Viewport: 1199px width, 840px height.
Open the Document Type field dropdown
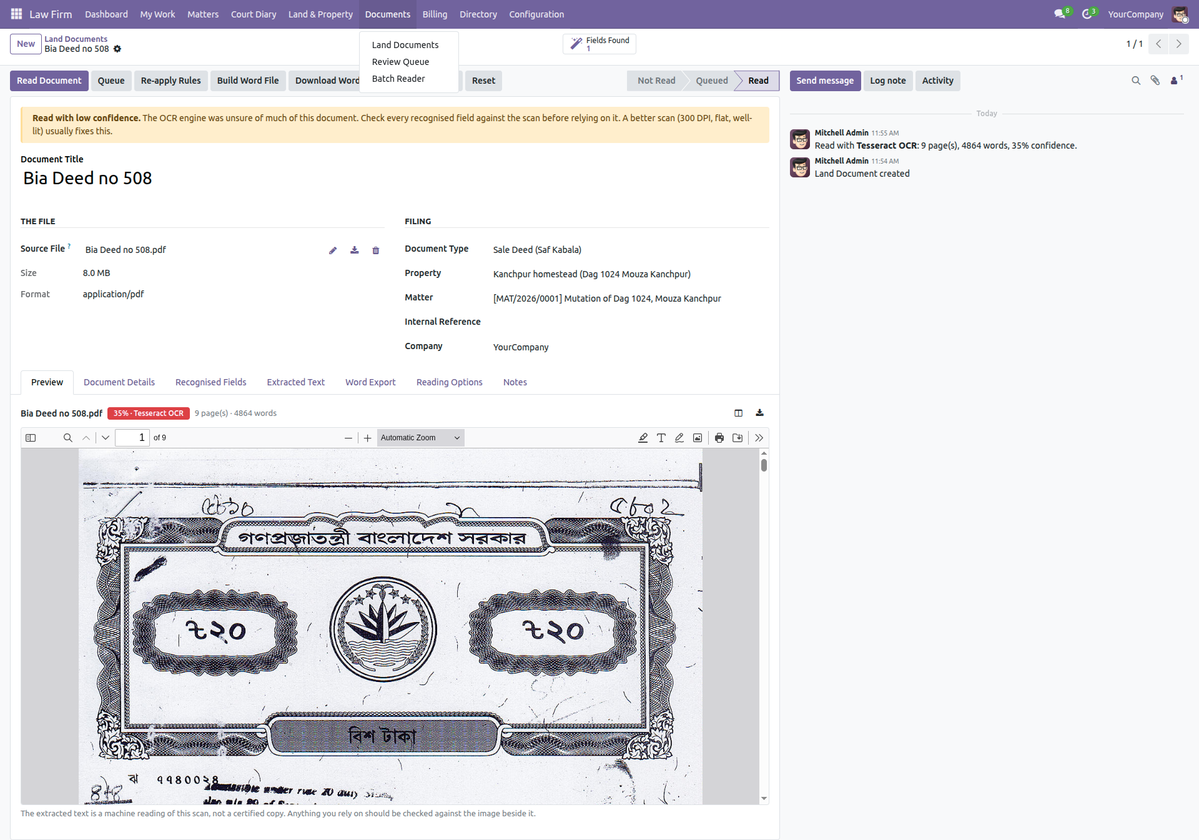pyautogui.click(x=630, y=250)
